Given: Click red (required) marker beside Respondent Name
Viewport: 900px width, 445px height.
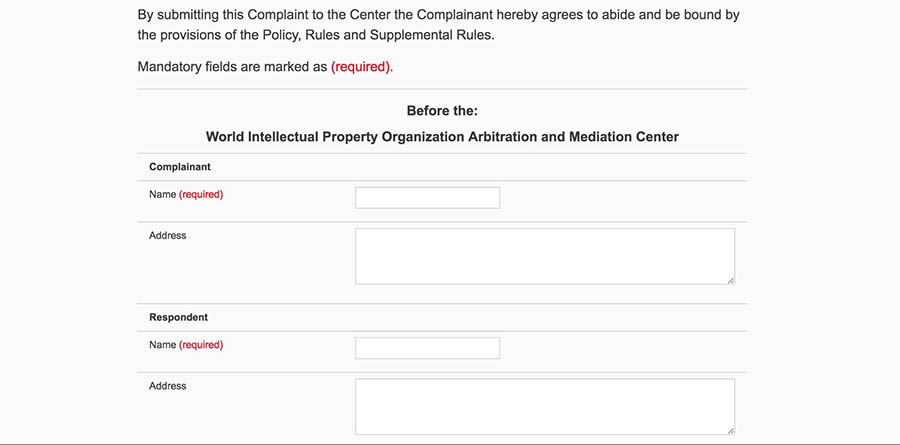Looking at the screenshot, I should click(201, 345).
